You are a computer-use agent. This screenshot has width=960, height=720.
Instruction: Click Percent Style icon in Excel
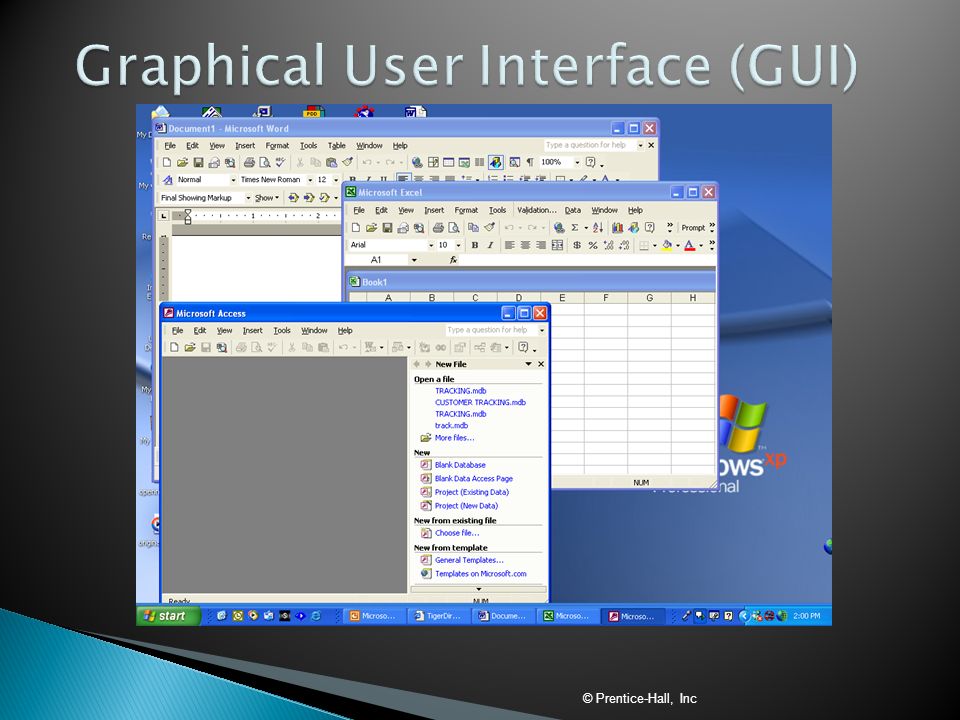click(x=593, y=245)
